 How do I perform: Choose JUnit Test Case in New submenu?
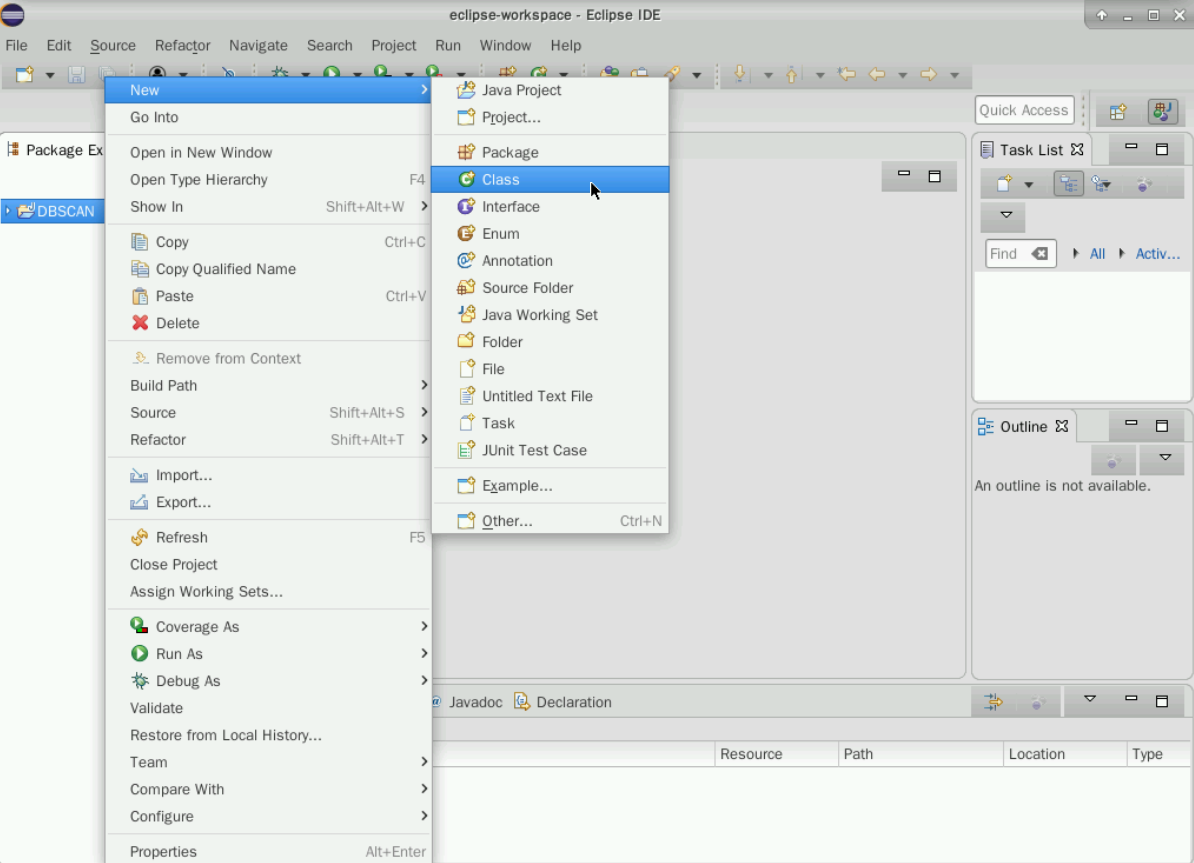pyautogui.click(x=534, y=450)
